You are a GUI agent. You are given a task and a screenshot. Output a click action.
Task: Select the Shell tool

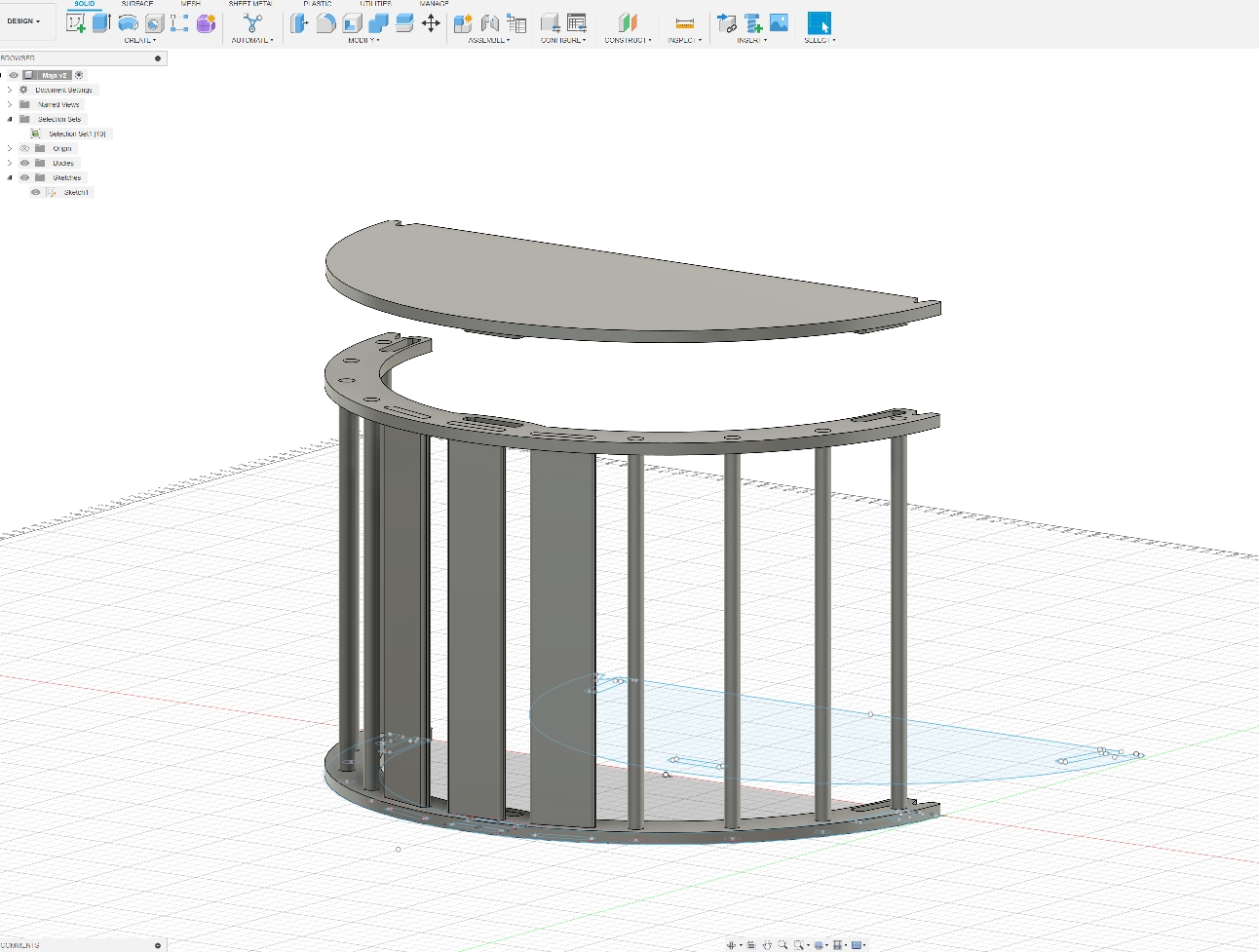pos(353,22)
